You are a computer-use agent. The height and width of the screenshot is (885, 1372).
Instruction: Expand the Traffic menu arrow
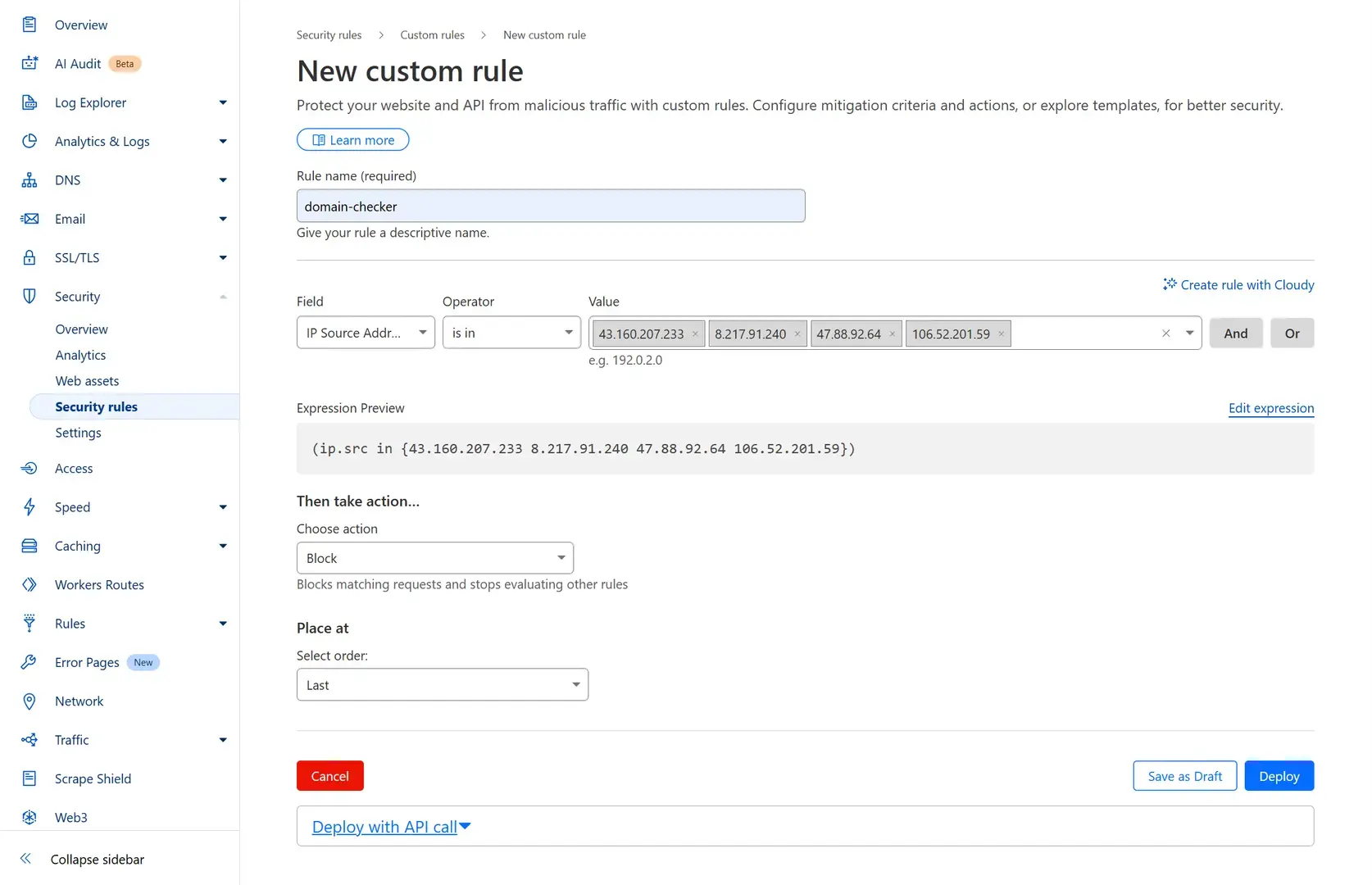pos(223,740)
